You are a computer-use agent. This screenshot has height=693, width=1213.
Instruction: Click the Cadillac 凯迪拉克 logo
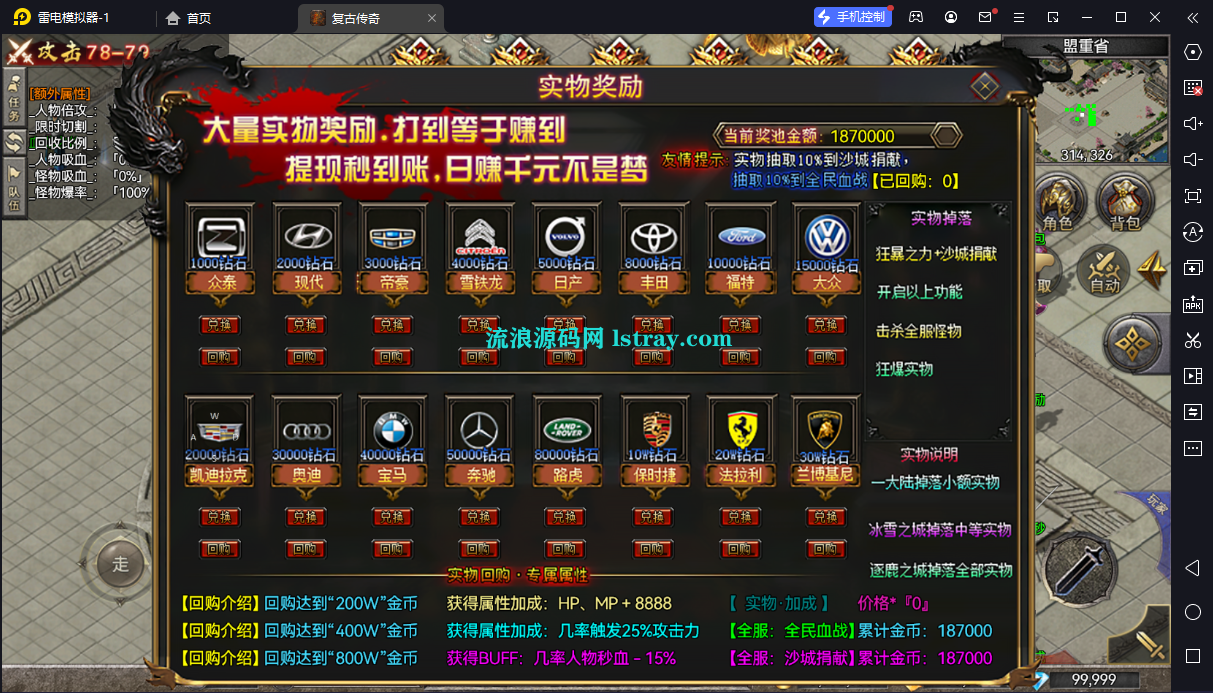219,429
